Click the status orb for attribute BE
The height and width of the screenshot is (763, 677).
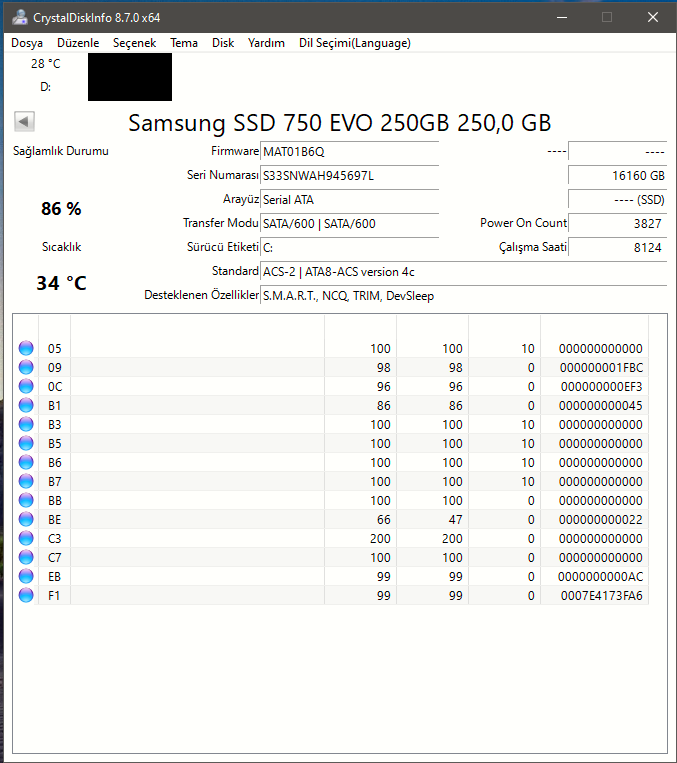tap(26, 519)
